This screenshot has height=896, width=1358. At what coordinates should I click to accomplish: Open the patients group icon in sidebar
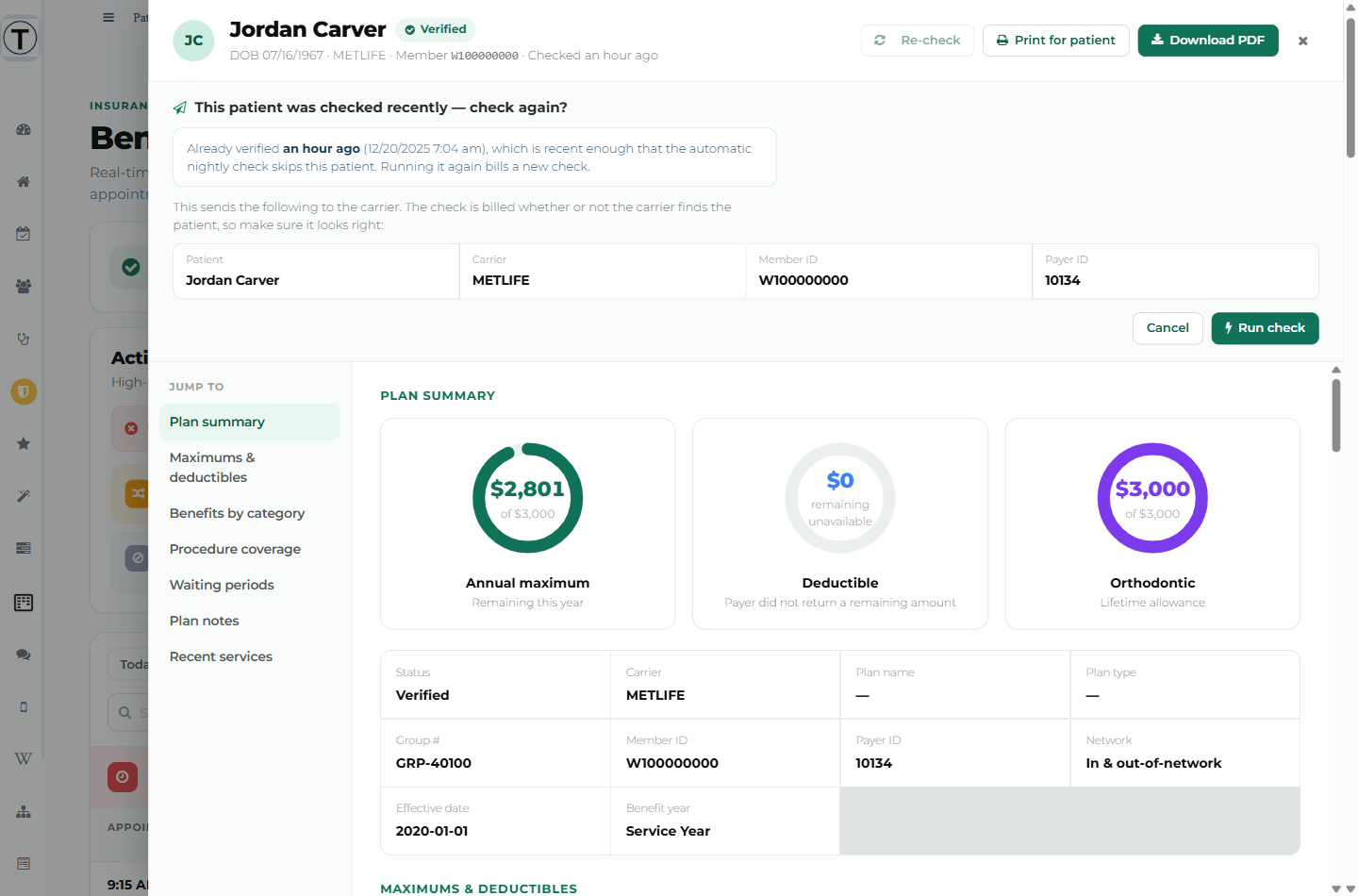[24, 286]
